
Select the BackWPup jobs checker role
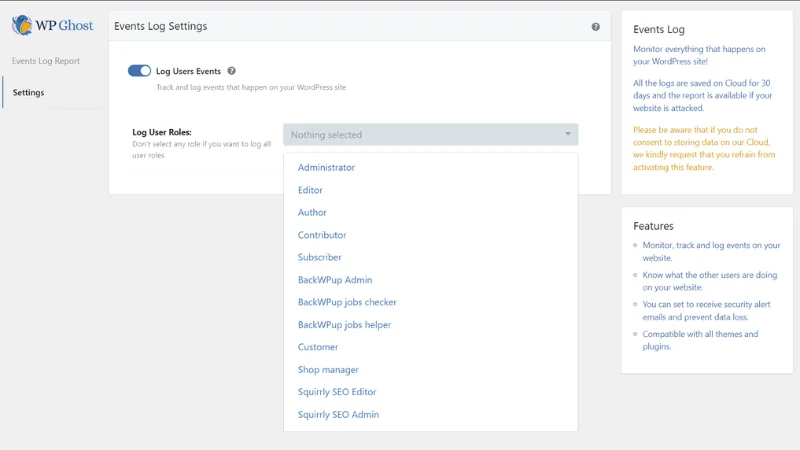[x=347, y=302]
